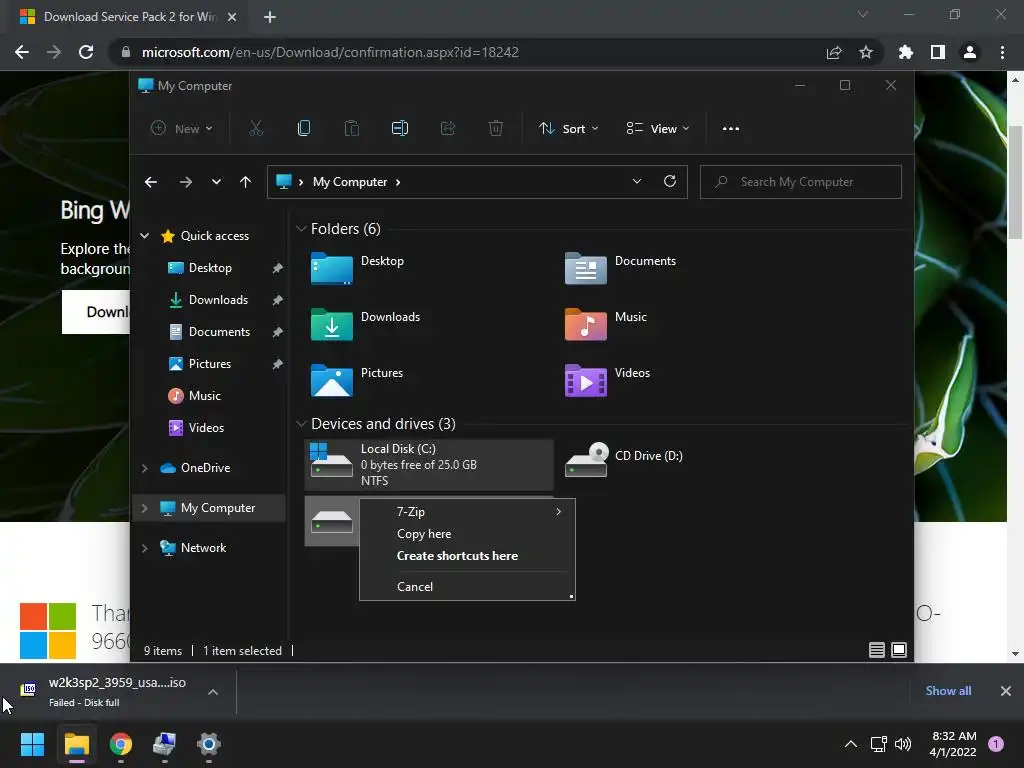The image size is (1024, 768).
Task: Choose Create shortcuts here
Action: [x=467, y=556]
